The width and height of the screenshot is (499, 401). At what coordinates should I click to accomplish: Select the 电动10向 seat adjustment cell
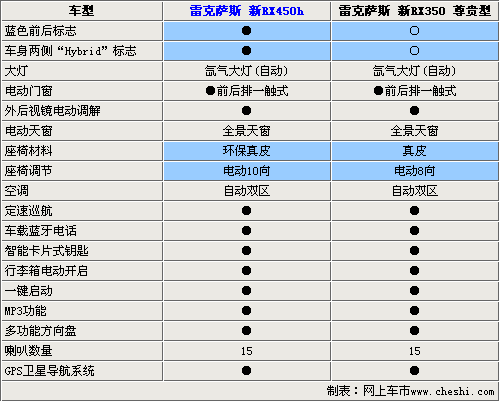point(247,171)
